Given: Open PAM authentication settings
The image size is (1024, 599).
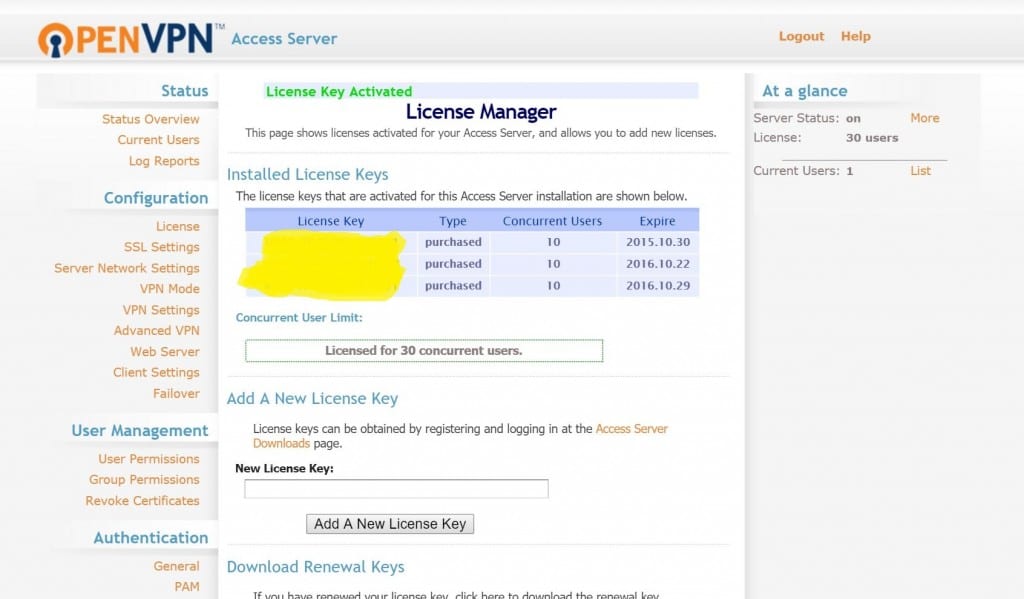Looking at the screenshot, I should click(x=187, y=586).
